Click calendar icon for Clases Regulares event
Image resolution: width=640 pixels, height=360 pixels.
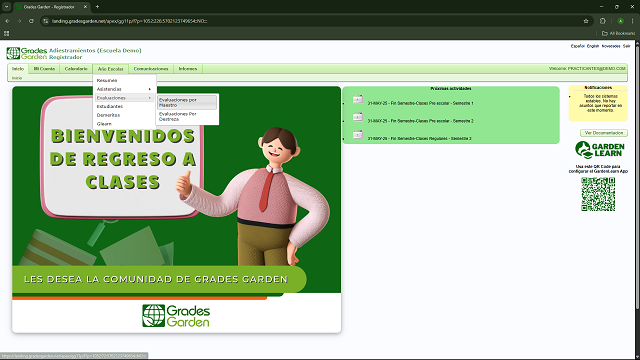[x=358, y=135]
